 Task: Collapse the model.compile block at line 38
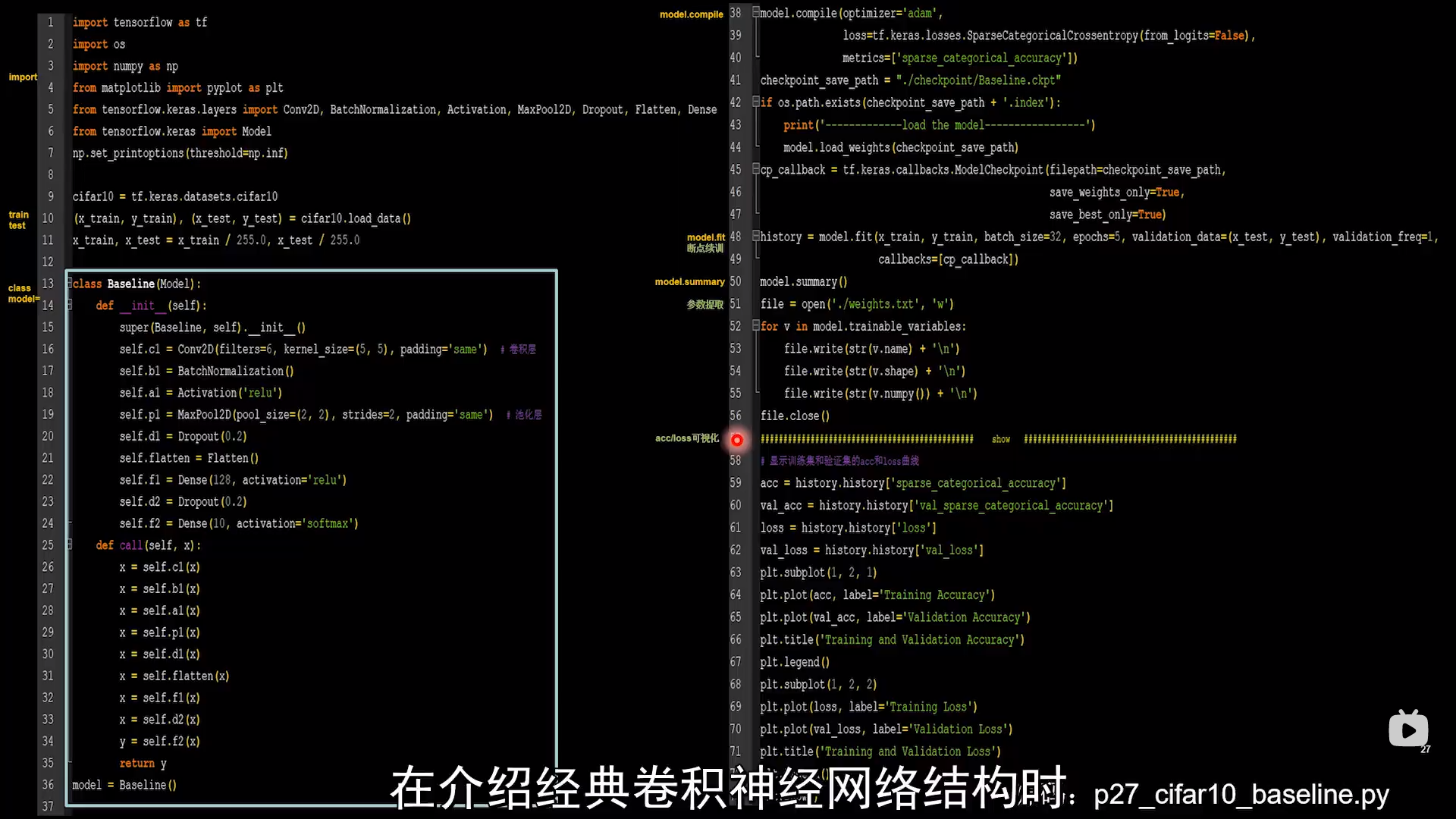click(755, 12)
